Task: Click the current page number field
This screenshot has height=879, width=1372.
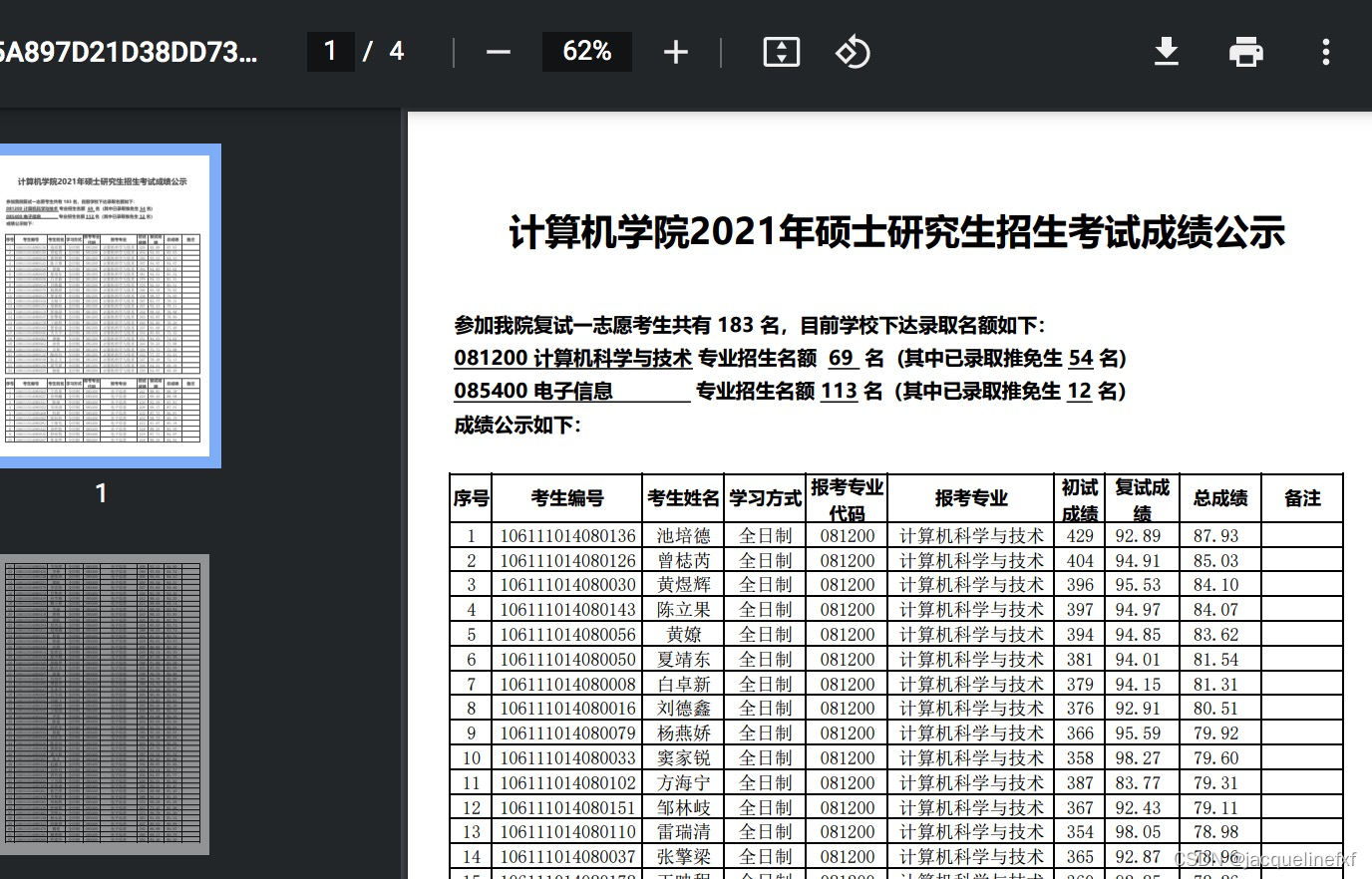Action: 331,52
